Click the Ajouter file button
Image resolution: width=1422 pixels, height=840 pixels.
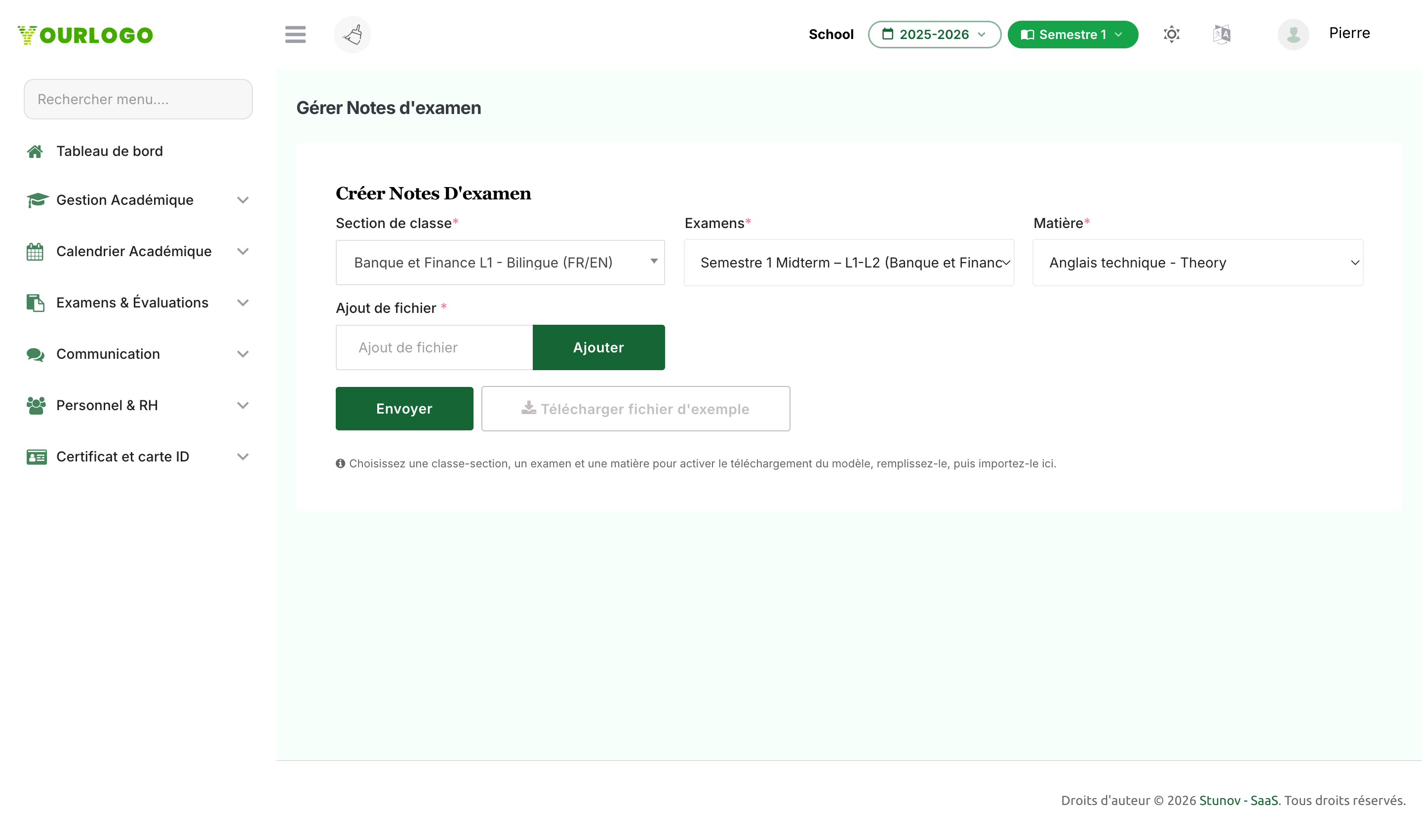point(598,347)
